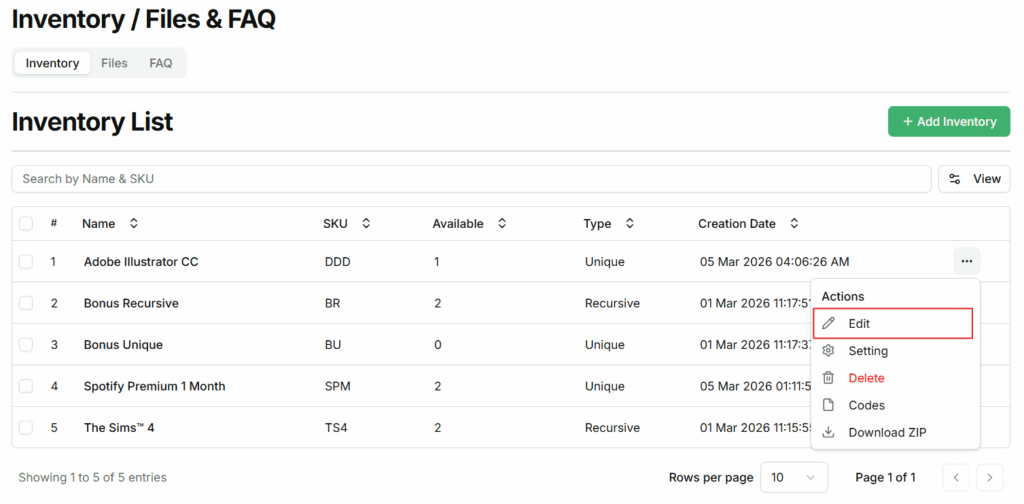1024x504 pixels.
Task: Select the Spotify Premium 1 Month checkbox
Action: (26, 386)
